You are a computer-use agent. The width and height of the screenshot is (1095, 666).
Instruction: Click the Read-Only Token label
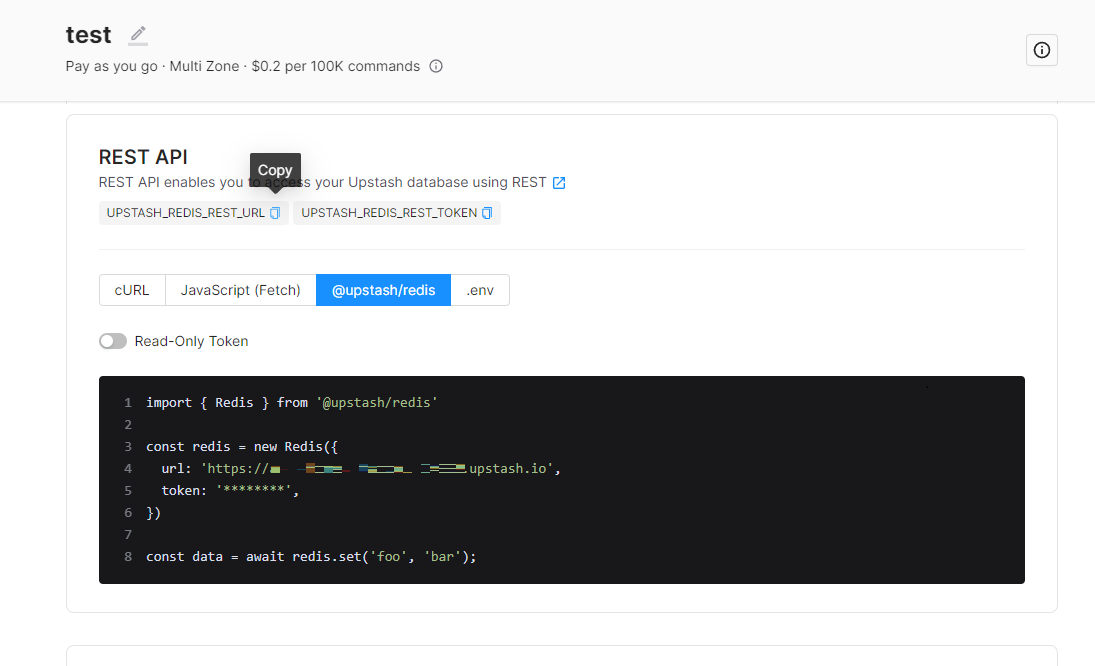tap(191, 341)
